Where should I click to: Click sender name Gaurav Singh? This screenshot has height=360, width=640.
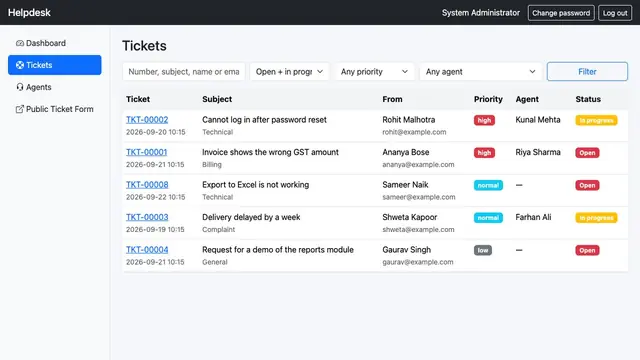click(x=407, y=250)
